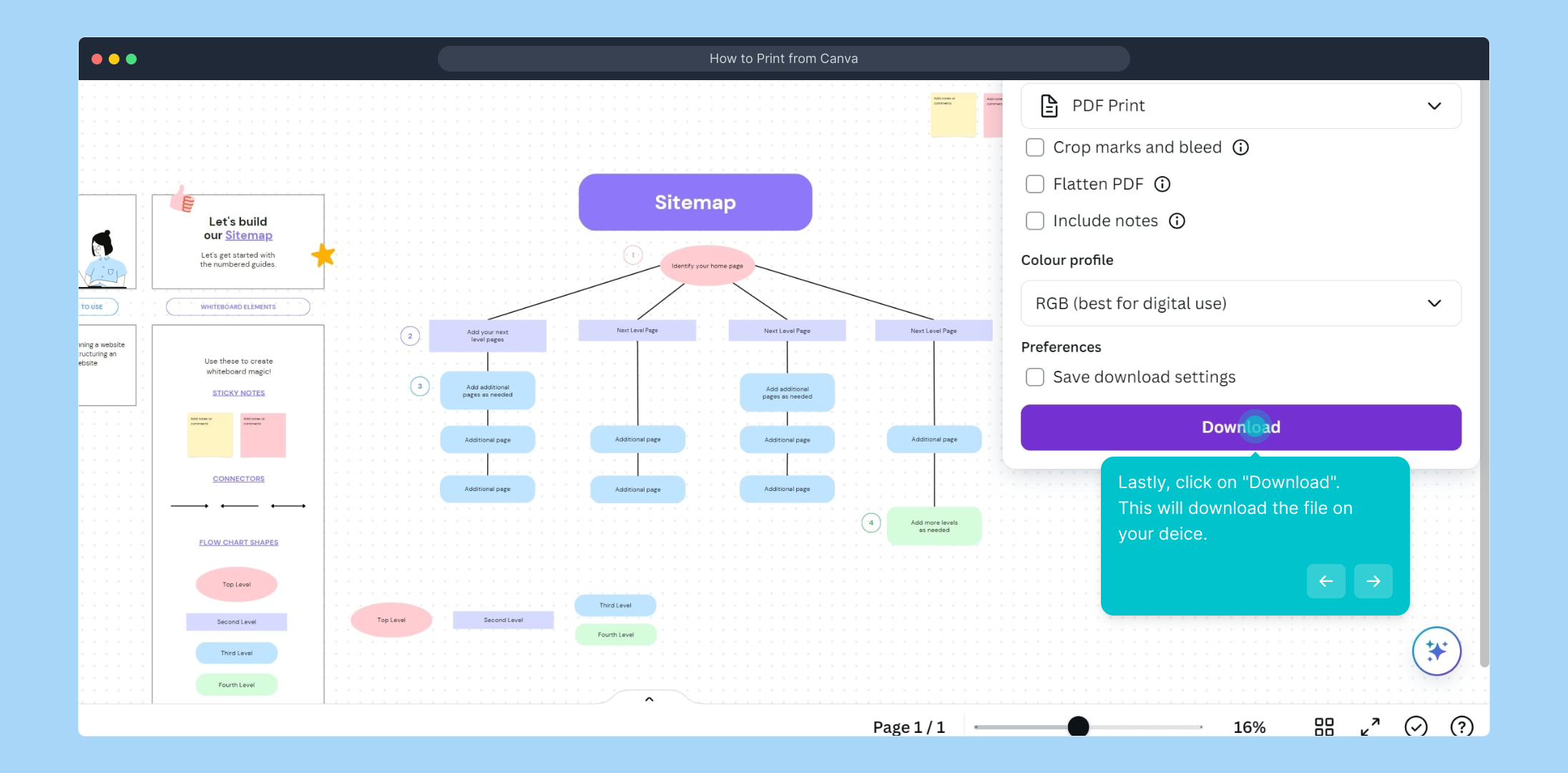Screen dimensions: 1568x773
Task: Click the info icon beside Include notes
Action: pyautogui.click(x=1177, y=221)
